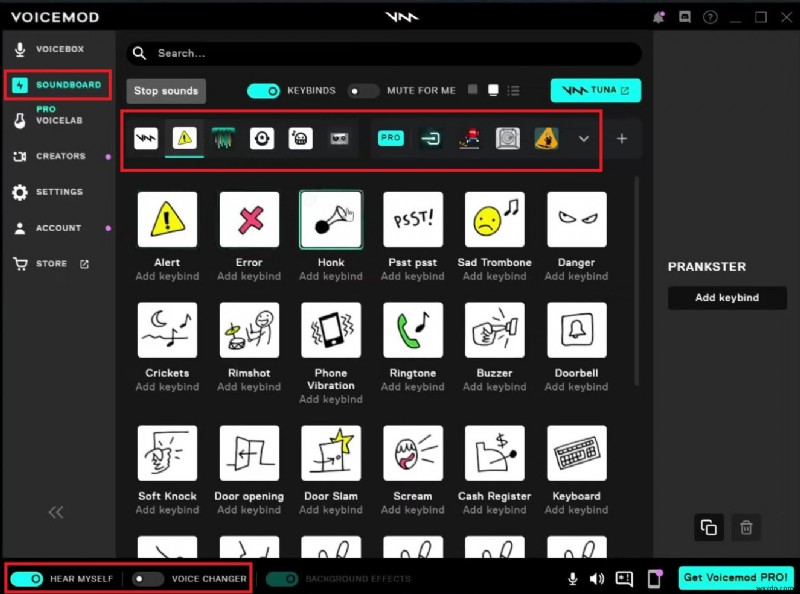The image size is (800, 594).
Task: Add keybind under Alert sound
Action: coord(167,276)
